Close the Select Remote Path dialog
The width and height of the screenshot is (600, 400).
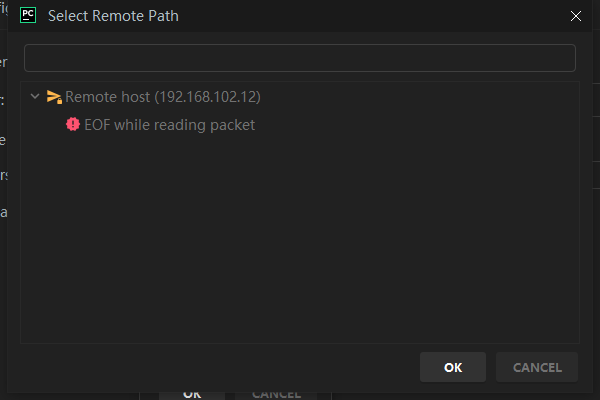[575, 16]
